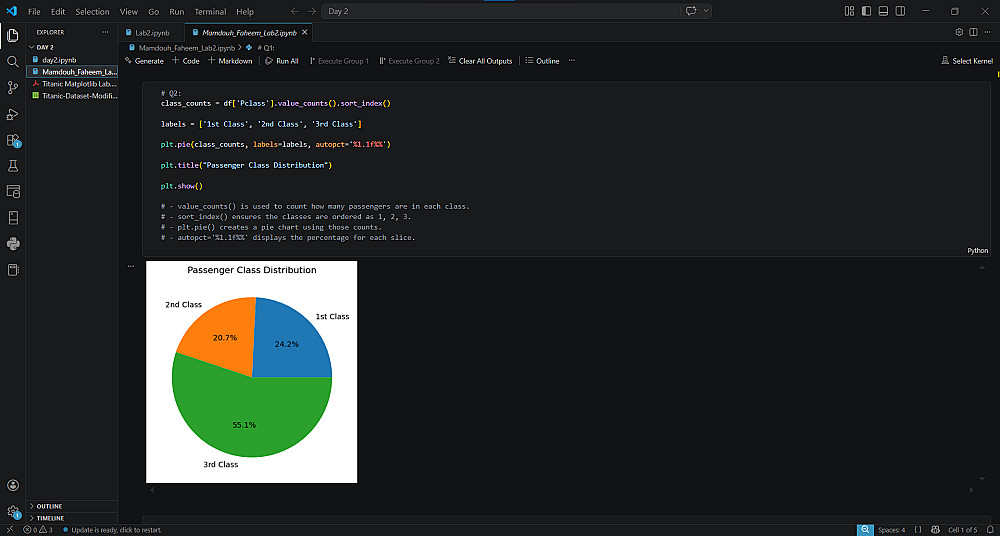Click the split editor right icon
The image size is (1000, 536).
(x=975, y=32)
